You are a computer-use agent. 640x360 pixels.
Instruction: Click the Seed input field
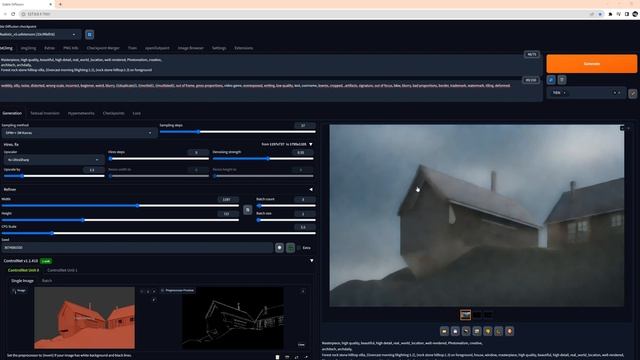pyautogui.click(x=137, y=248)
